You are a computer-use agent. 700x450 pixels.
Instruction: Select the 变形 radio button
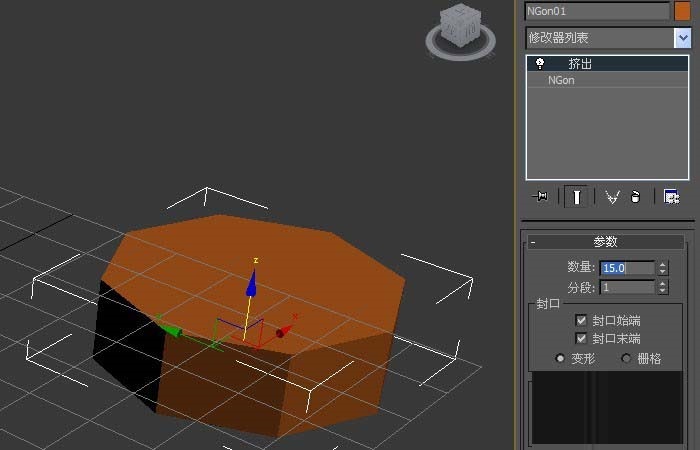(x=560, y=358)
